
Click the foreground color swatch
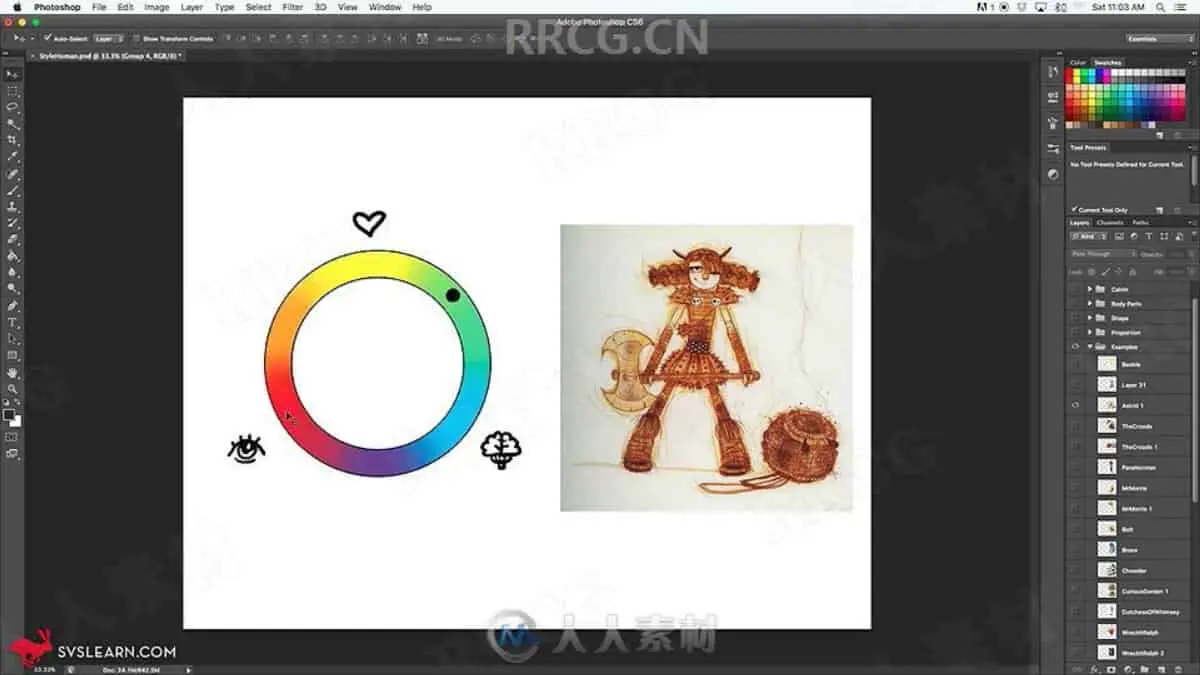click(9, 414)
